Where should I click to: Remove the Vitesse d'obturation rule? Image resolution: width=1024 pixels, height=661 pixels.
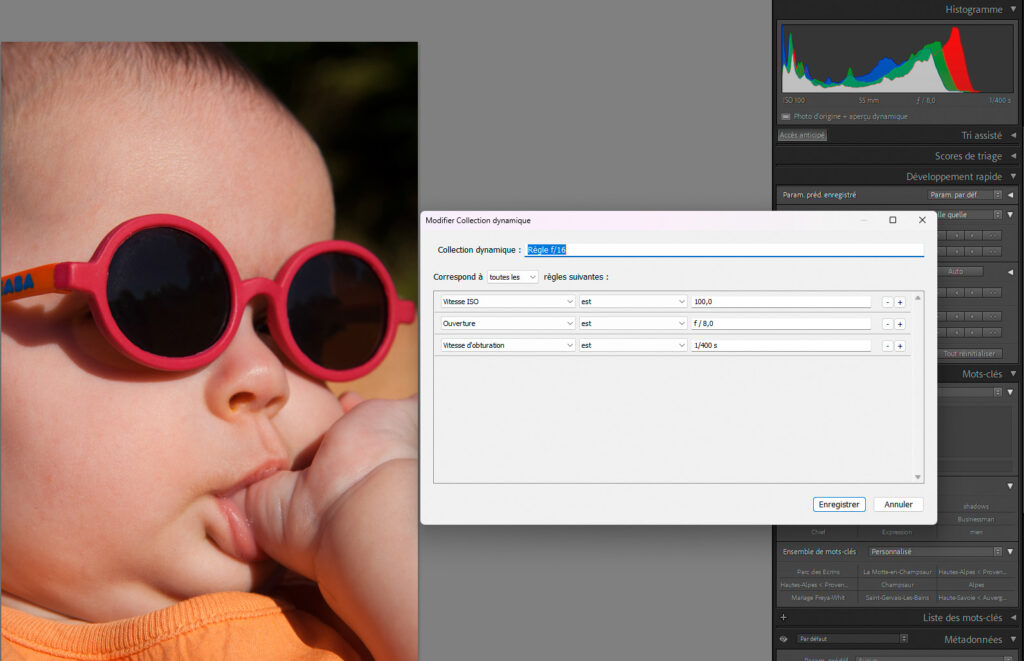coord(887,346)
